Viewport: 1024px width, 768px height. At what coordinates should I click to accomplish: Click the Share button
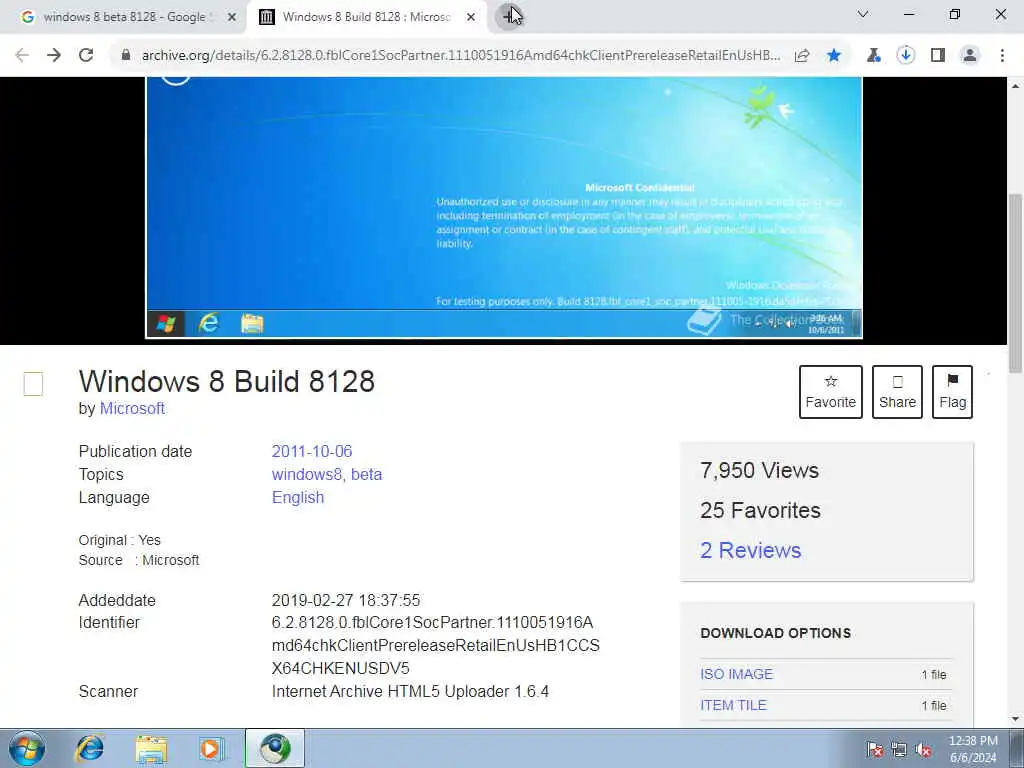point(897,392)
